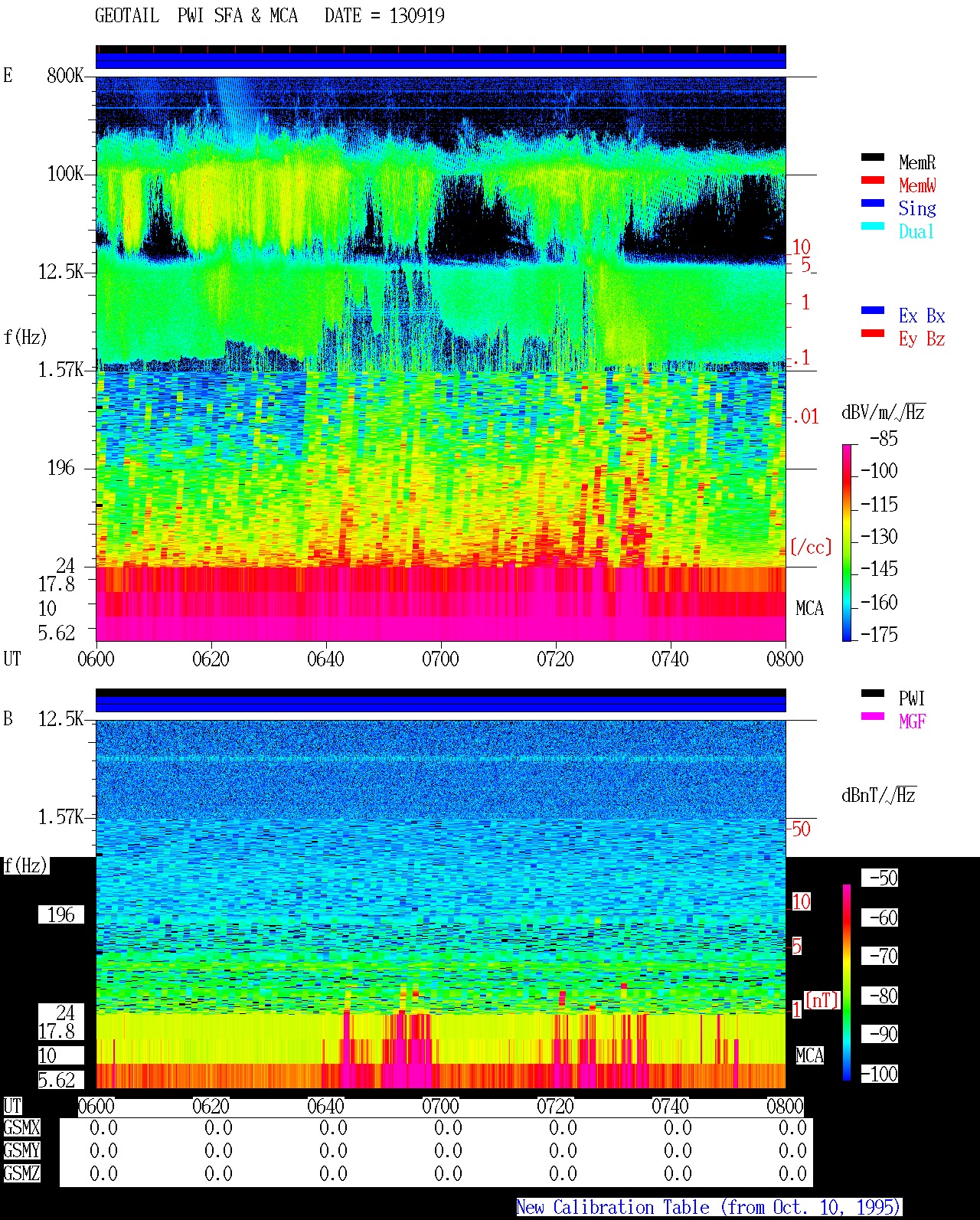Click the black PWI legend swatch
Screen dimensions: 980x1220
tap(873, 694)
